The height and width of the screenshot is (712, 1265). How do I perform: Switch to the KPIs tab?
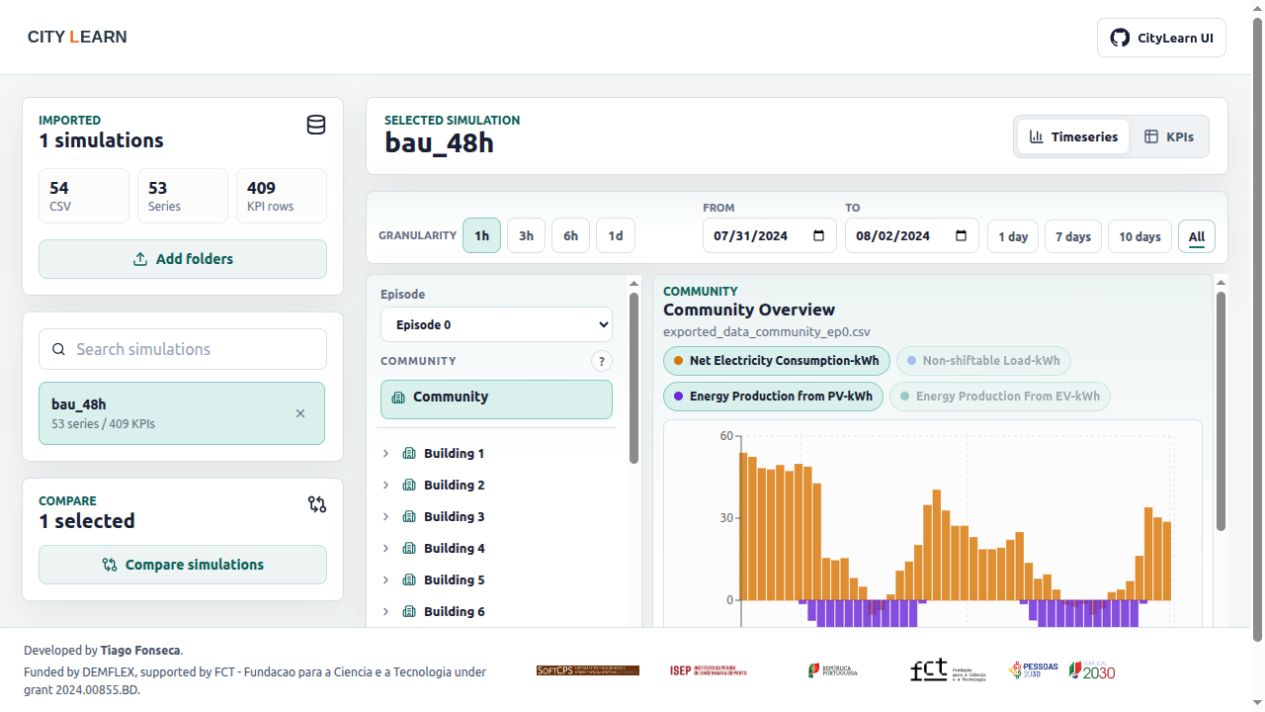[1168, 137]
